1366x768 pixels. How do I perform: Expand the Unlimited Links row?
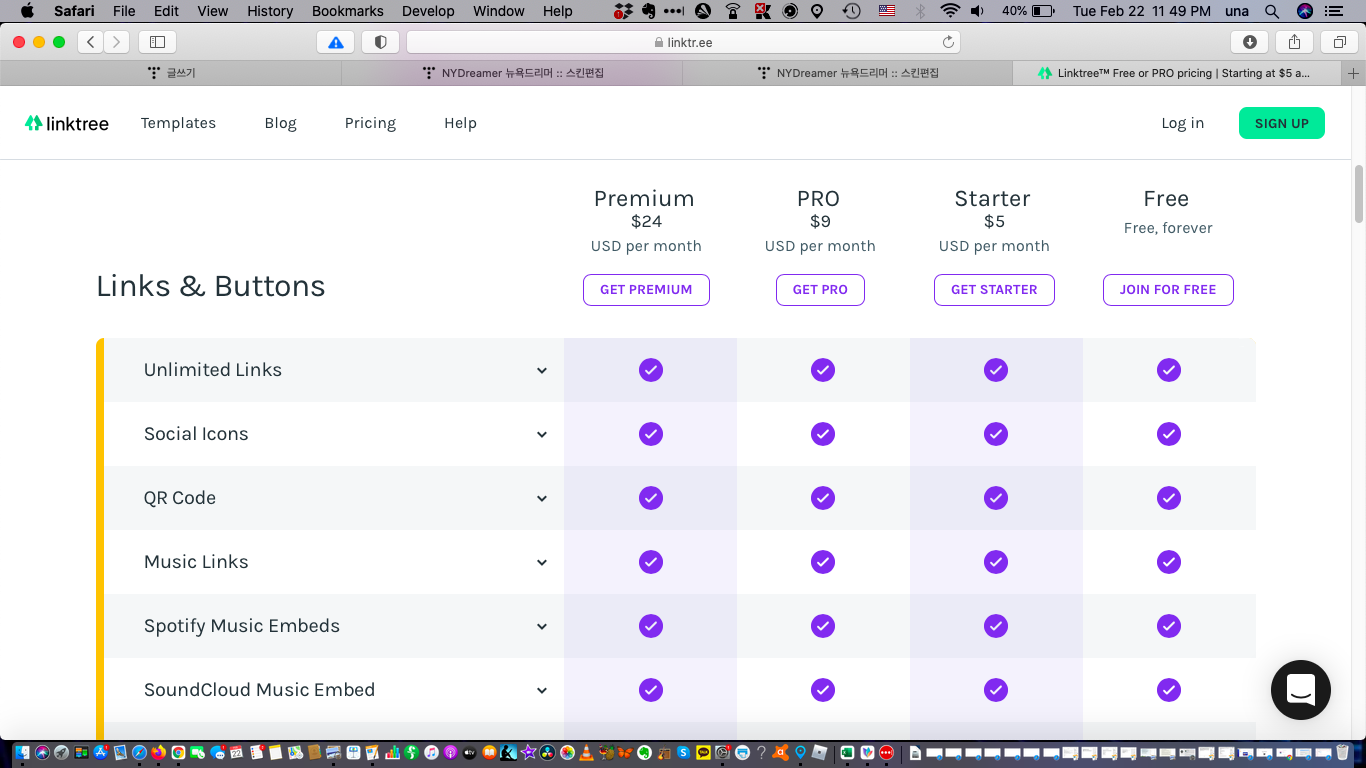pyautogui.click(x=541, y=370)
